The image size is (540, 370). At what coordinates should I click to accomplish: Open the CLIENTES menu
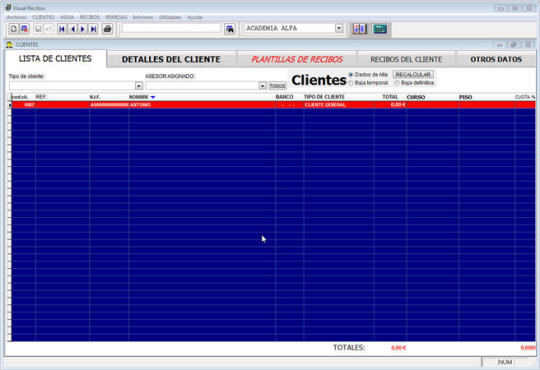point(43,17)
